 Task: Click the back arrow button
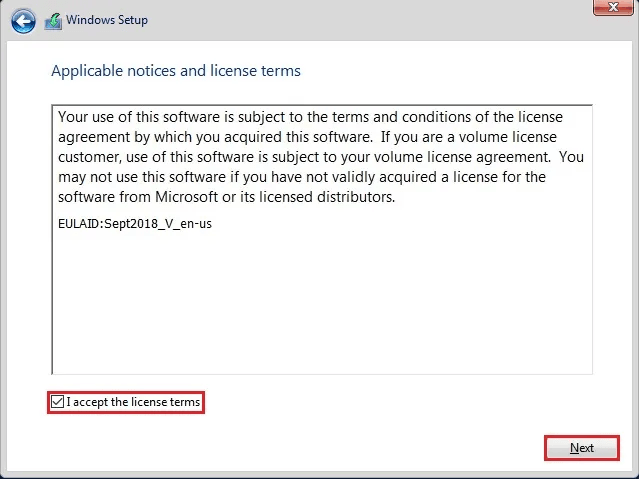26,21
